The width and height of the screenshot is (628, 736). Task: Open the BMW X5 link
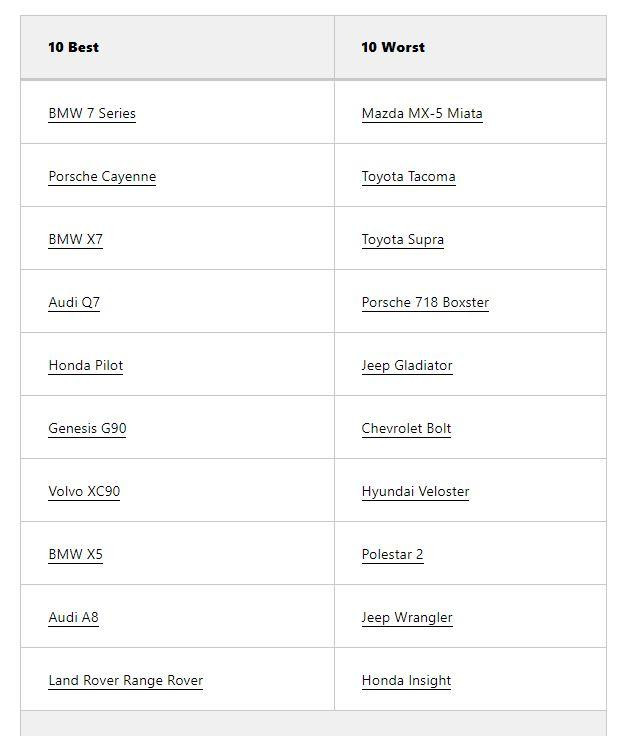(x=75, y=554)
